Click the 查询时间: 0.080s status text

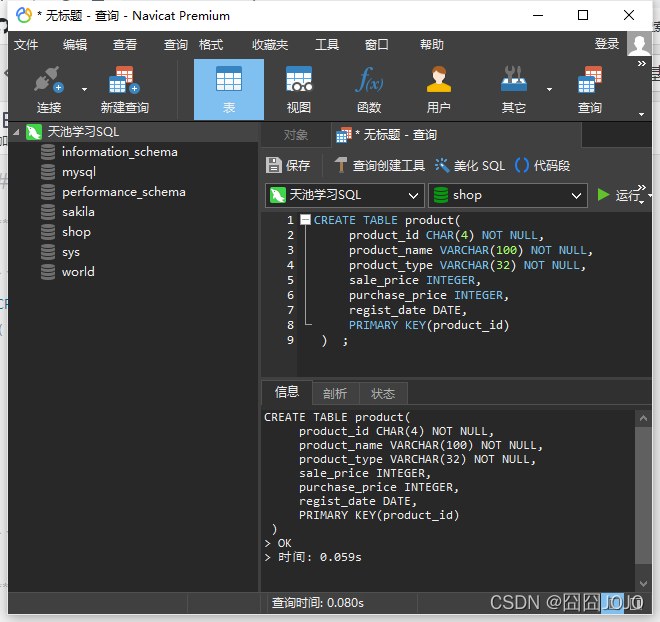tap(318, 603)
